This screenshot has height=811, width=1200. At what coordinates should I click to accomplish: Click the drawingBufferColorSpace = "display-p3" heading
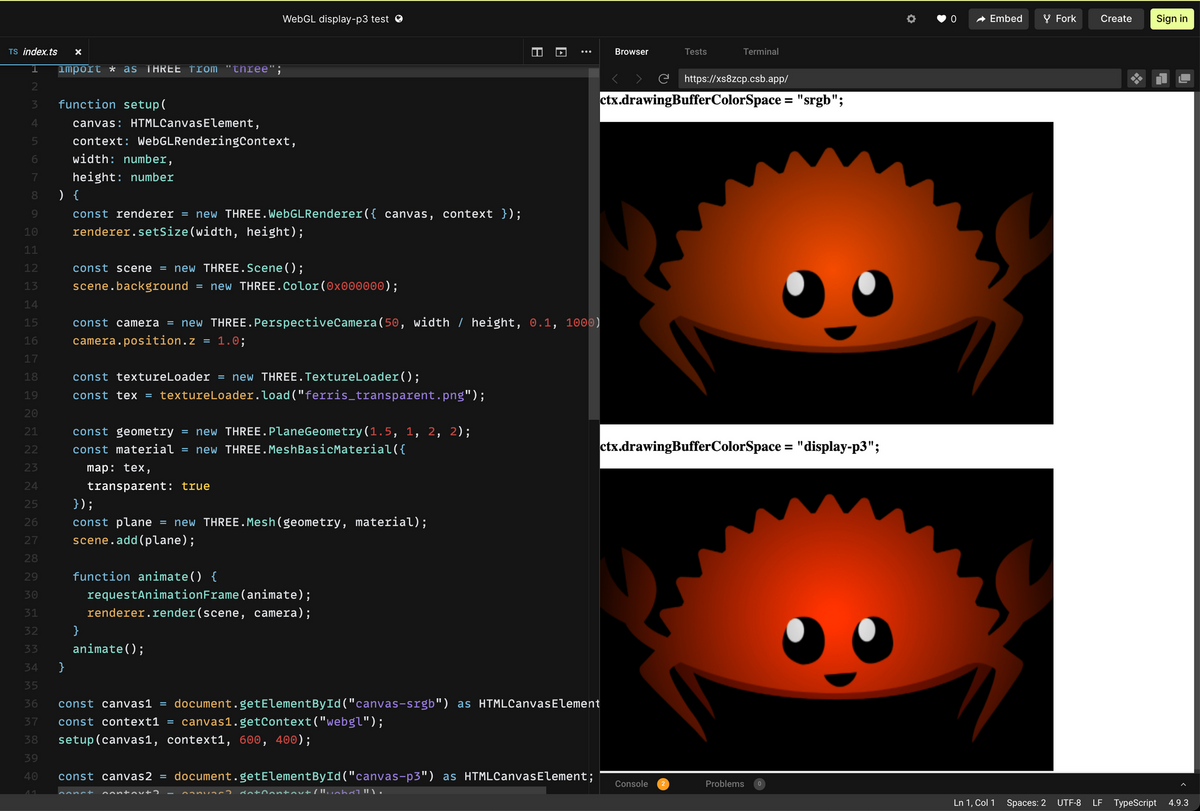click(x=740, y=446)
